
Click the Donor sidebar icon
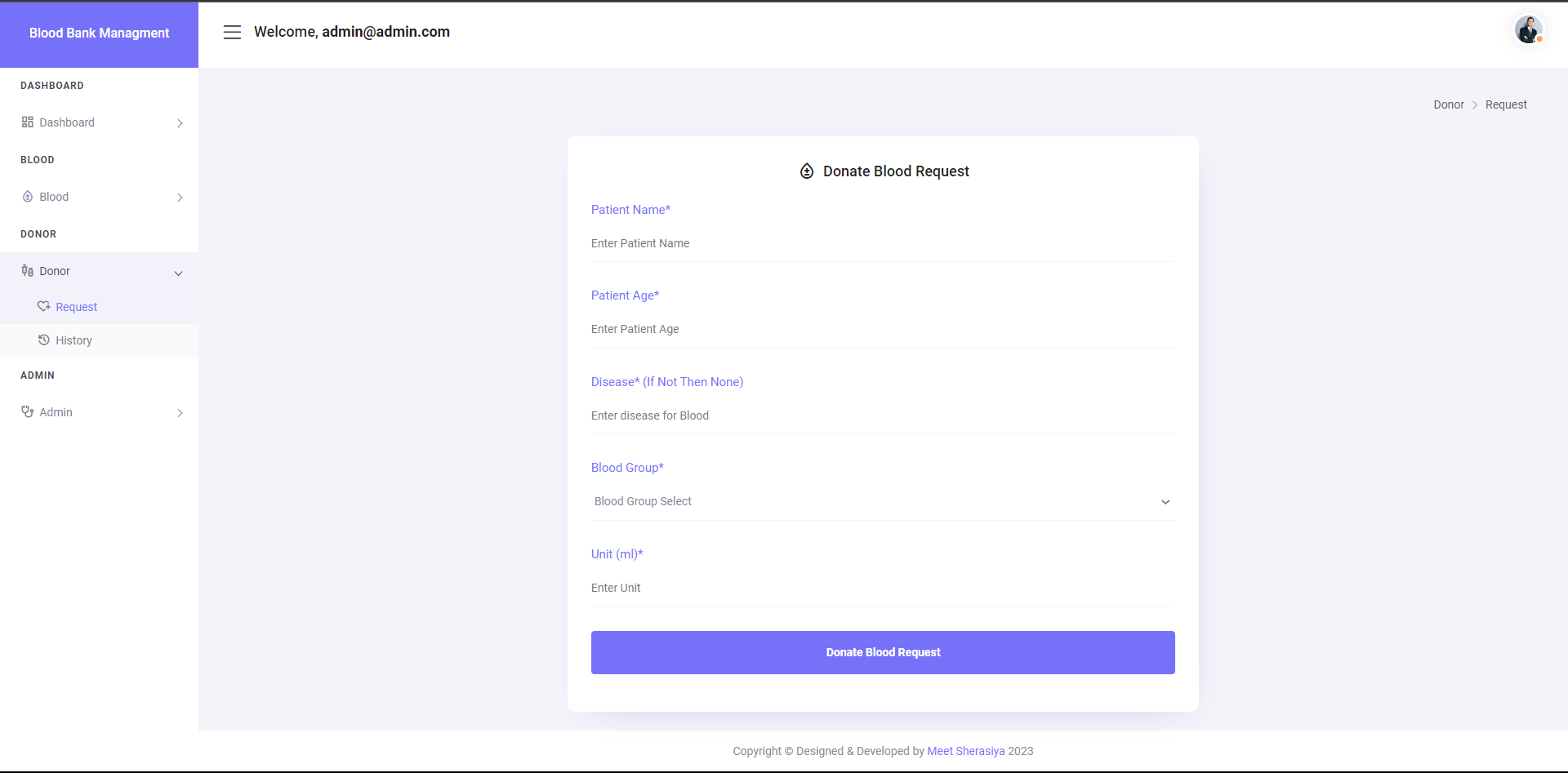tap(28, 271)
